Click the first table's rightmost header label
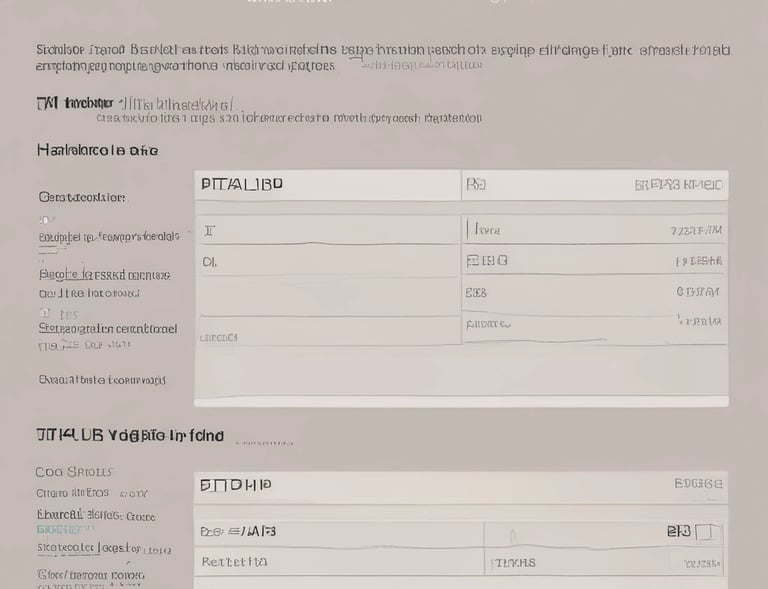The image size is (768, 589). [x=678, y=185]
